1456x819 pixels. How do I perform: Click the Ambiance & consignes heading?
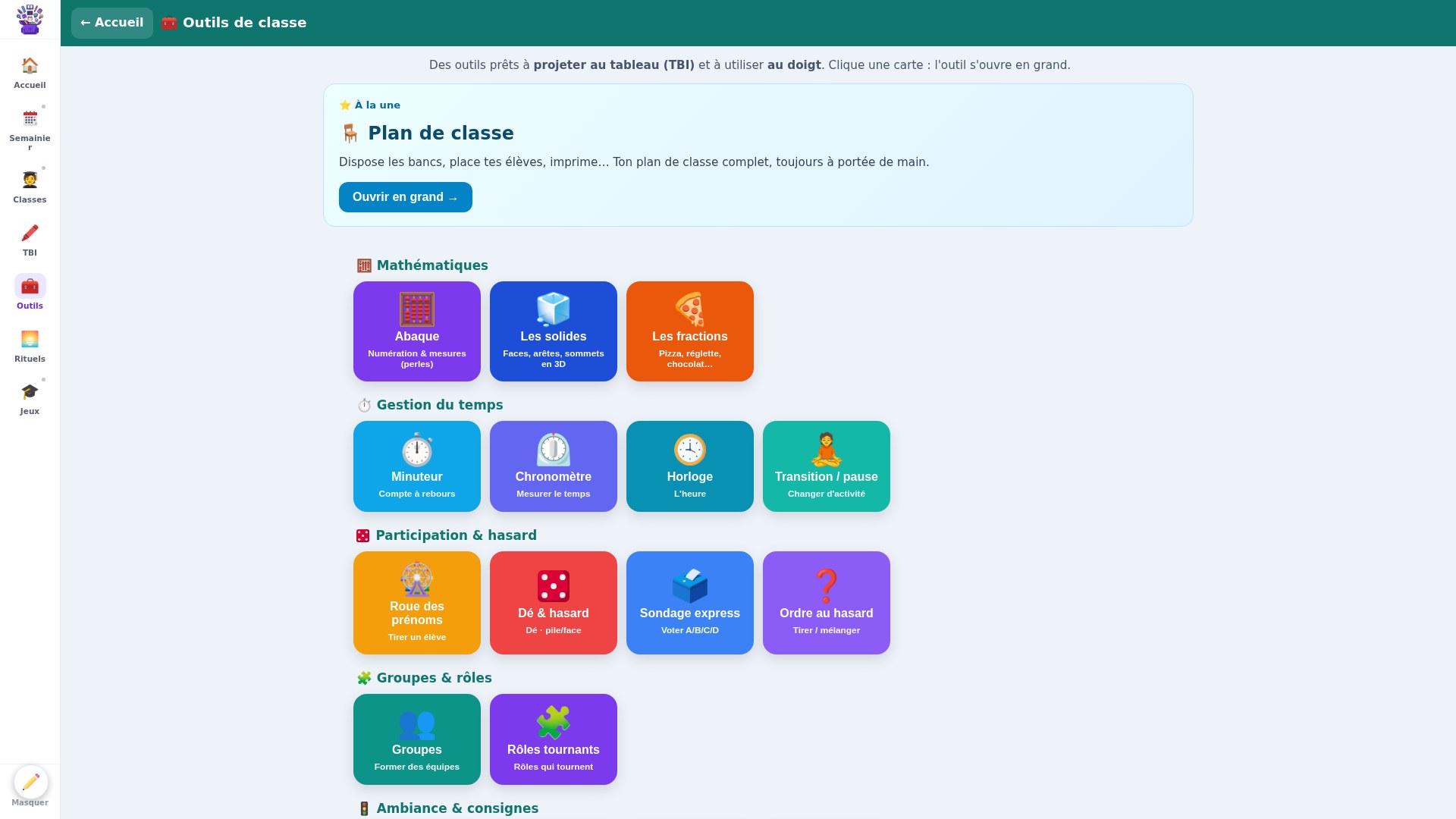[x=457, y=808]
